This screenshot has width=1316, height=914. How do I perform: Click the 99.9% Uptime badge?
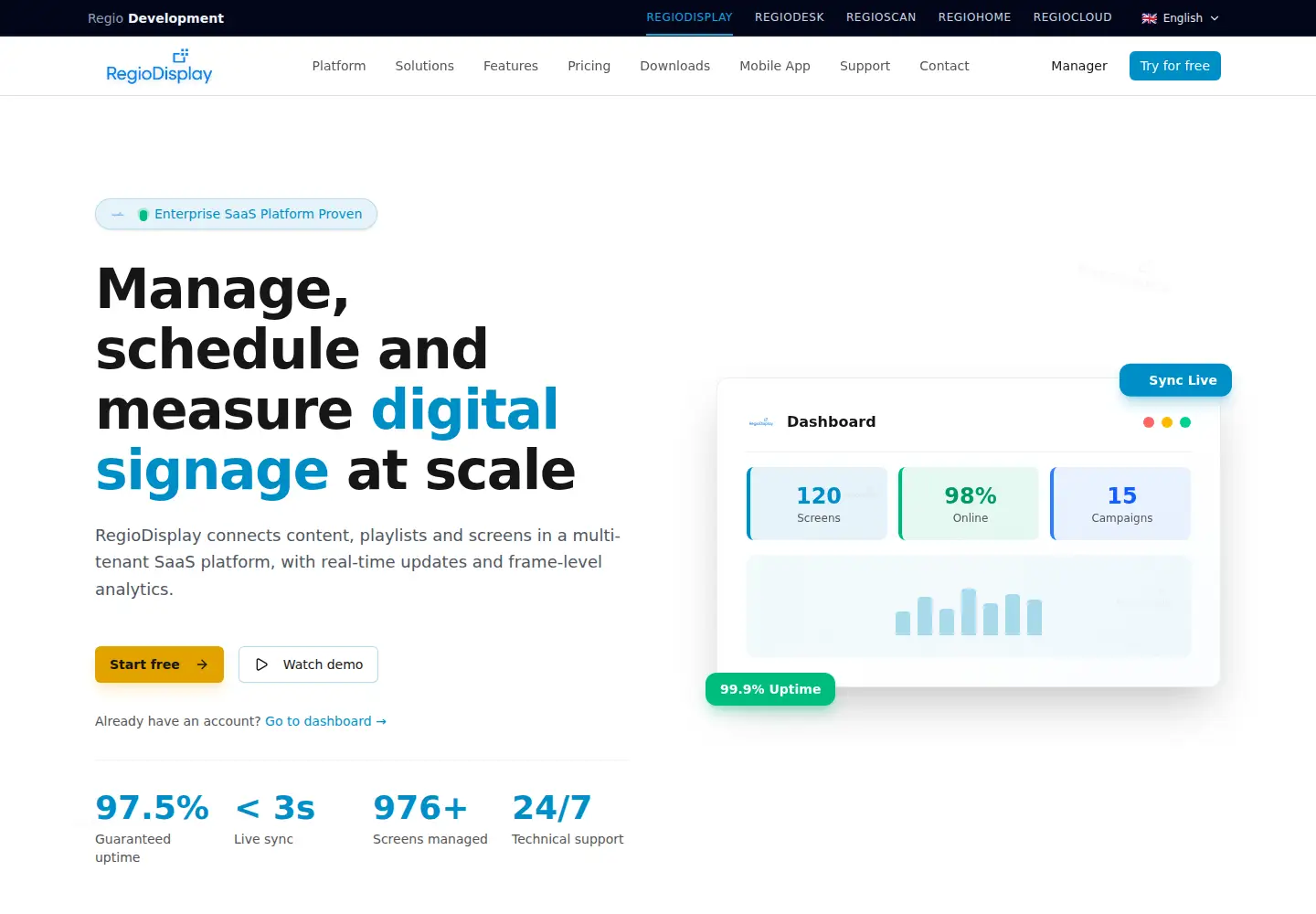point(770,689)
